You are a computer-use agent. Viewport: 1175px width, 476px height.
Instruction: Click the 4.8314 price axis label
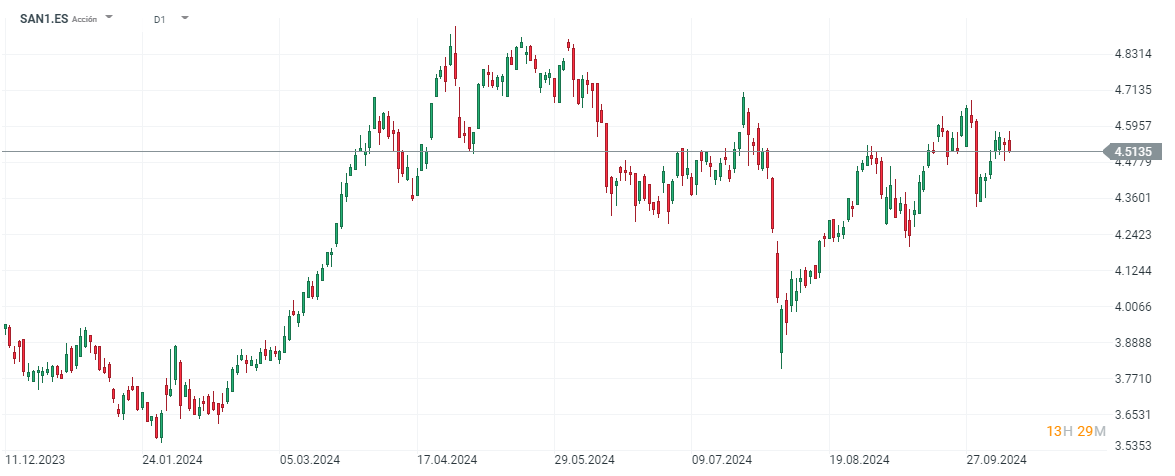pyautogui.click(x=1133, y=54)
